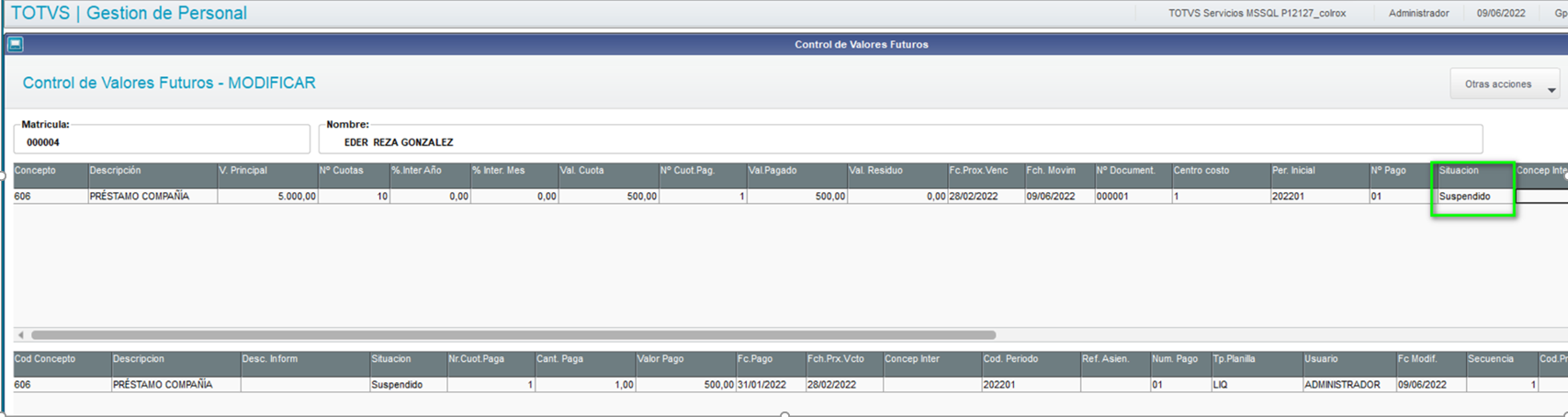The width and height of the screenshot is (1568, 417).
Task: Select the 10 cuotas cell
Action: pos(354,197)
